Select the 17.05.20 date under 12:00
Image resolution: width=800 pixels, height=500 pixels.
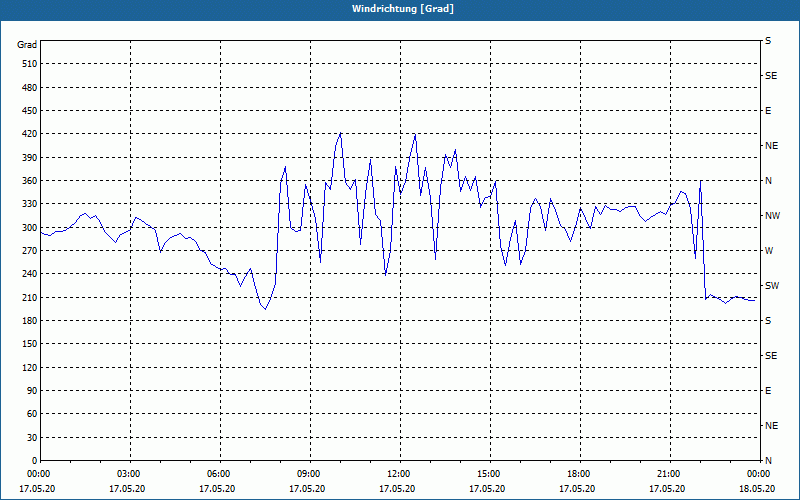(x=397, y=488)
